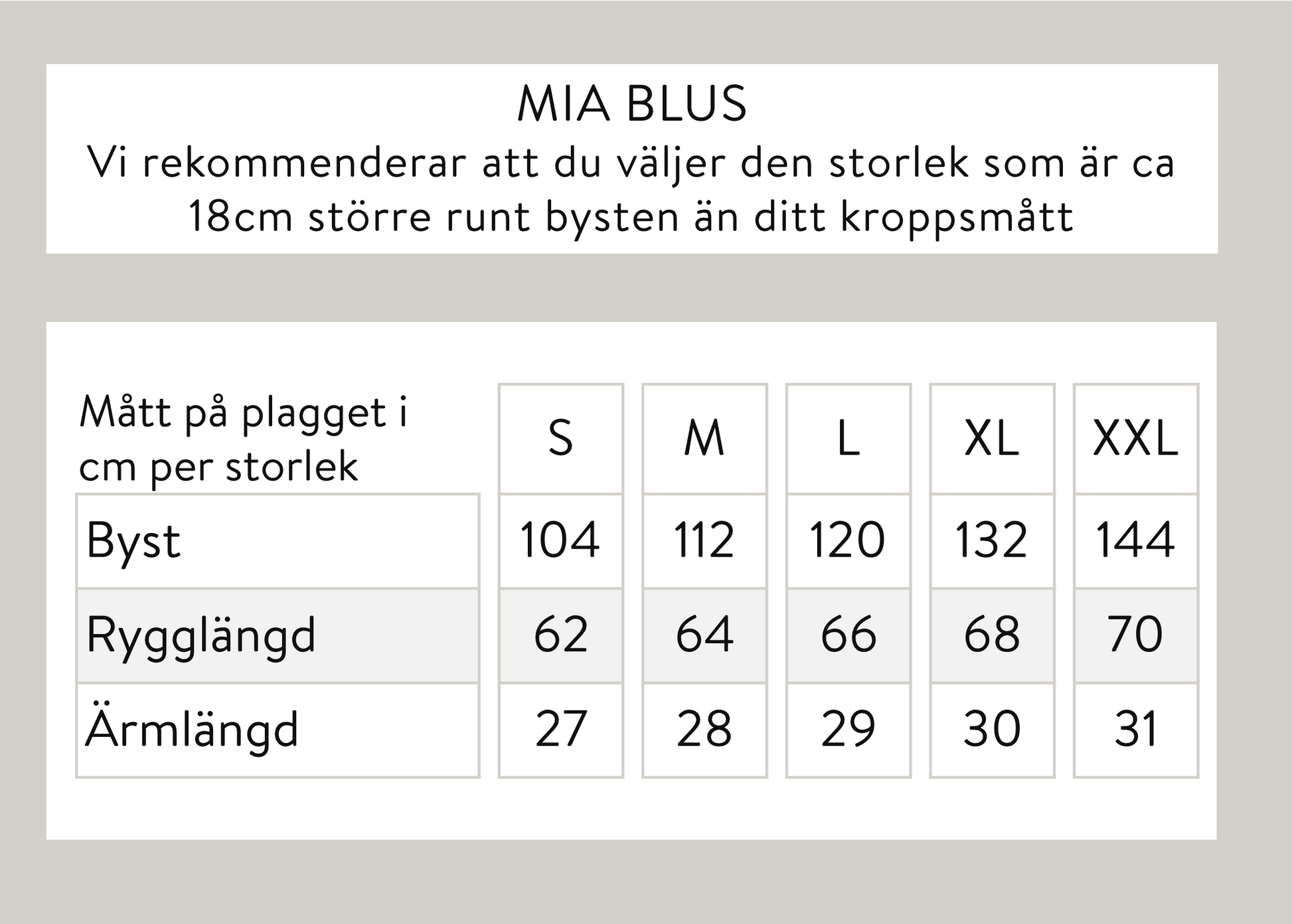
Task: Select the Rygglängd value 66 for size L
Action: 848,635
